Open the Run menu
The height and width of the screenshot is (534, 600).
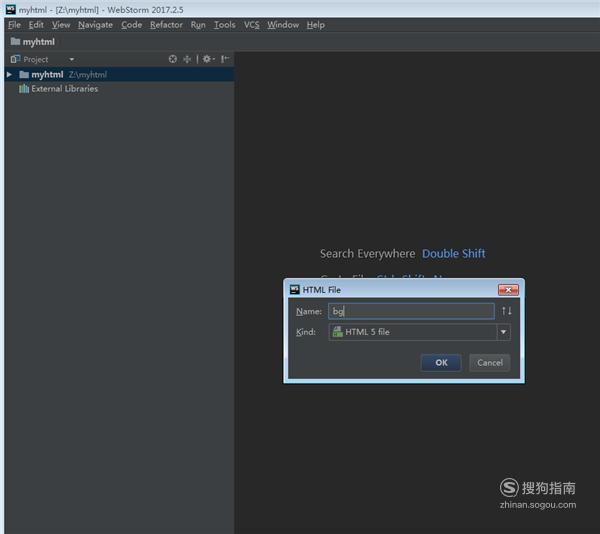[x=198, y=25]
